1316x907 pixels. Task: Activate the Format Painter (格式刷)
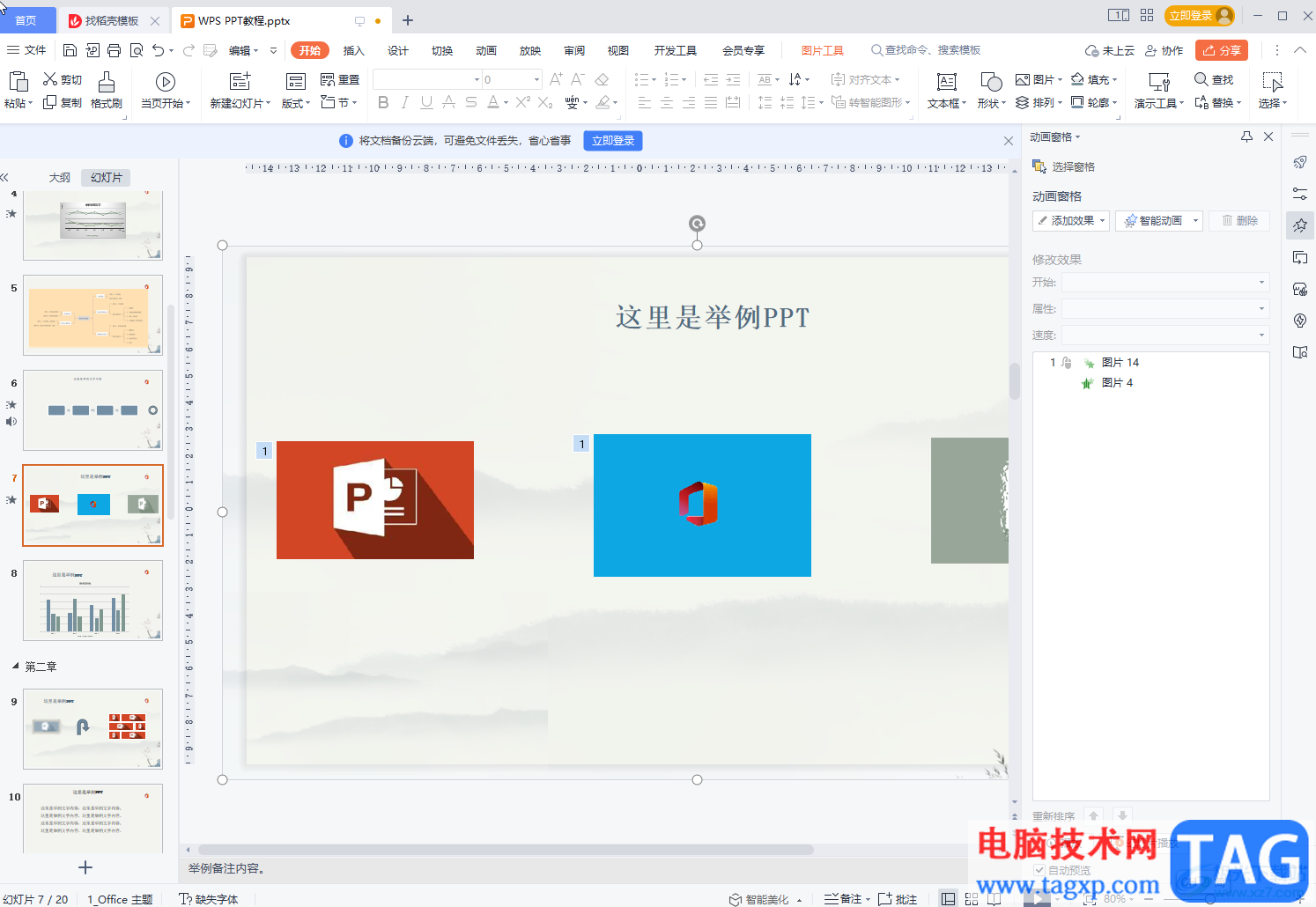107,90
